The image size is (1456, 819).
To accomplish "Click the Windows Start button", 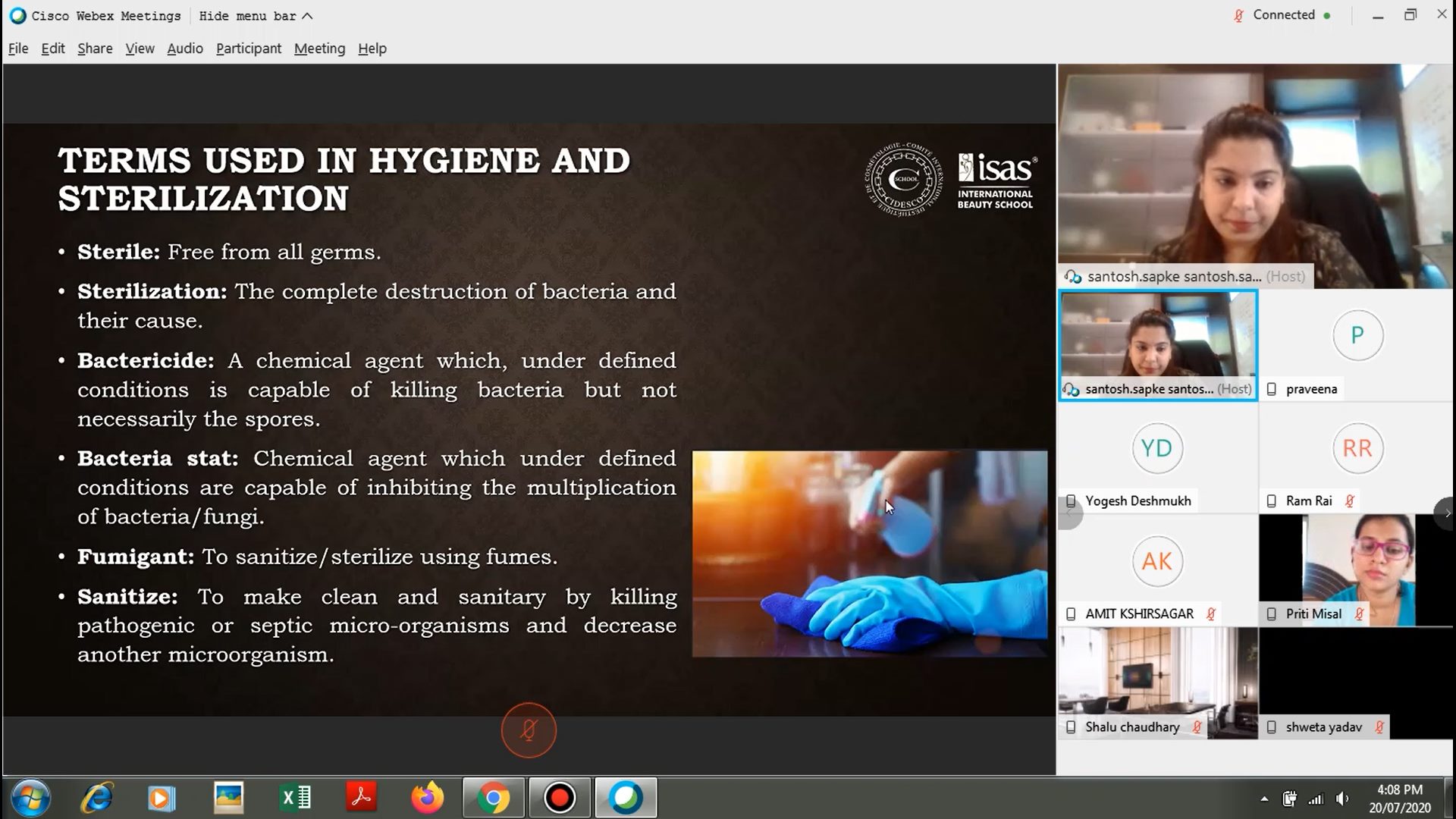I will pos(31,798).
